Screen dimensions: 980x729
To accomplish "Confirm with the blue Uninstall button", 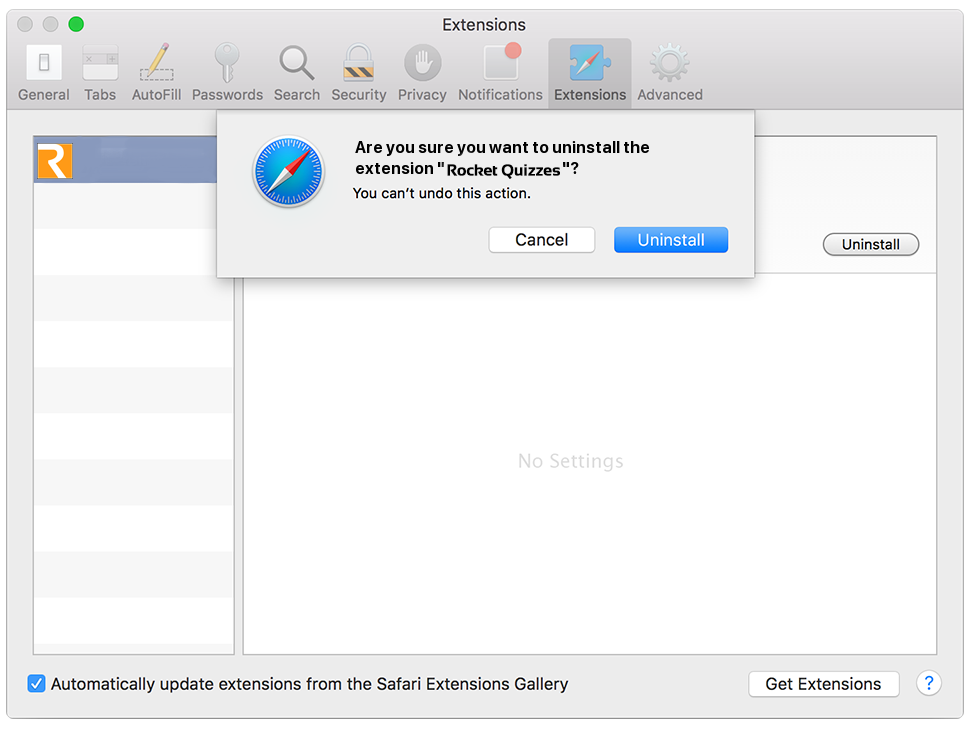I will point(671,240).
